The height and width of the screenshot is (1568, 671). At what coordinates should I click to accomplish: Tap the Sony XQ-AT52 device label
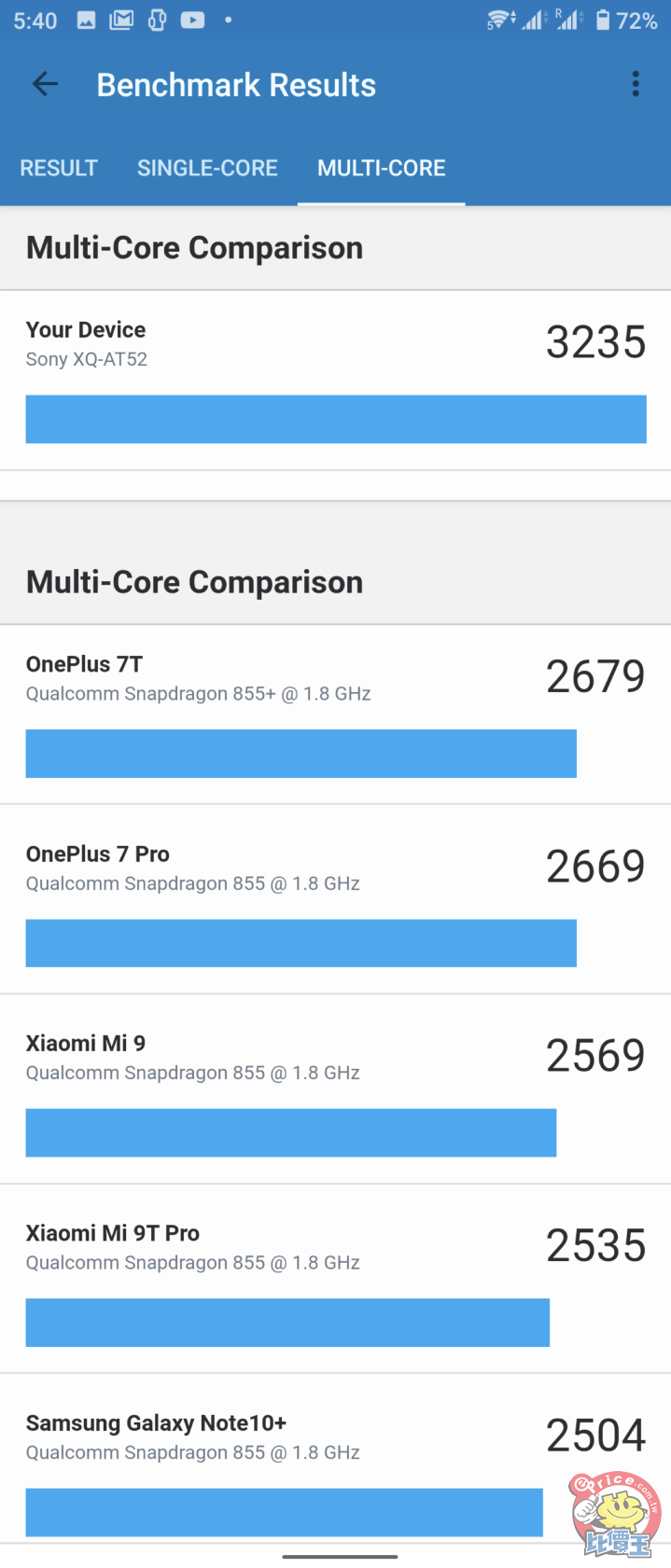pyautogui.click(x=87, y=359)
